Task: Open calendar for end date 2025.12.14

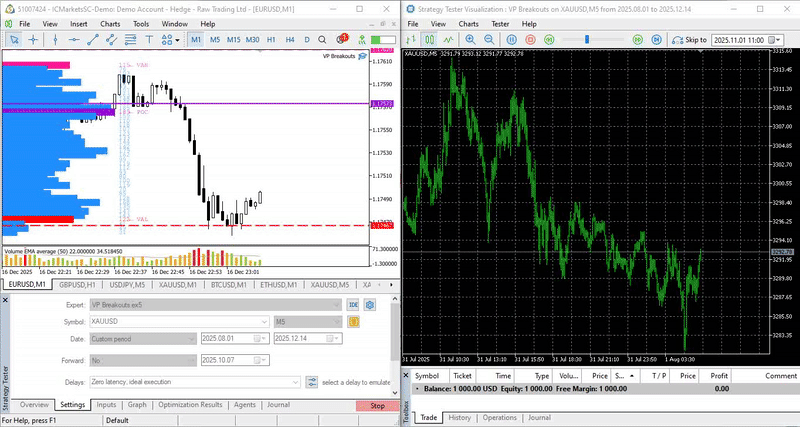Action: 332,339
